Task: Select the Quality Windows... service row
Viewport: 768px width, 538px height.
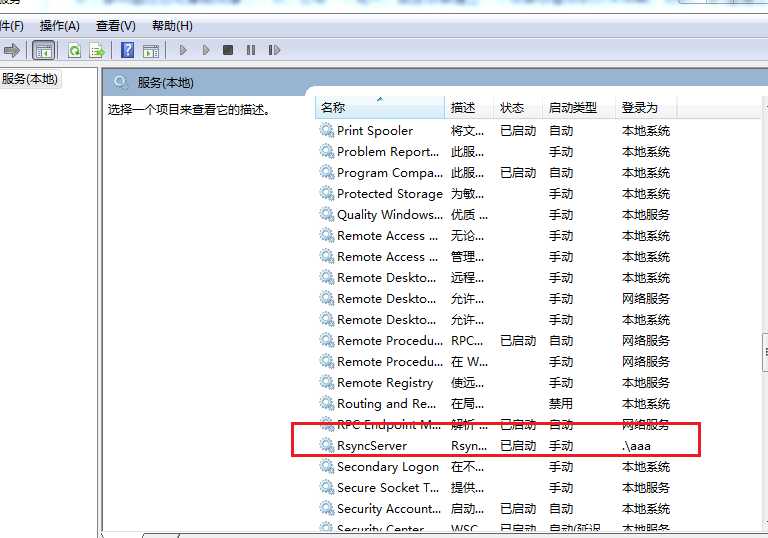Action: point(495,215)
